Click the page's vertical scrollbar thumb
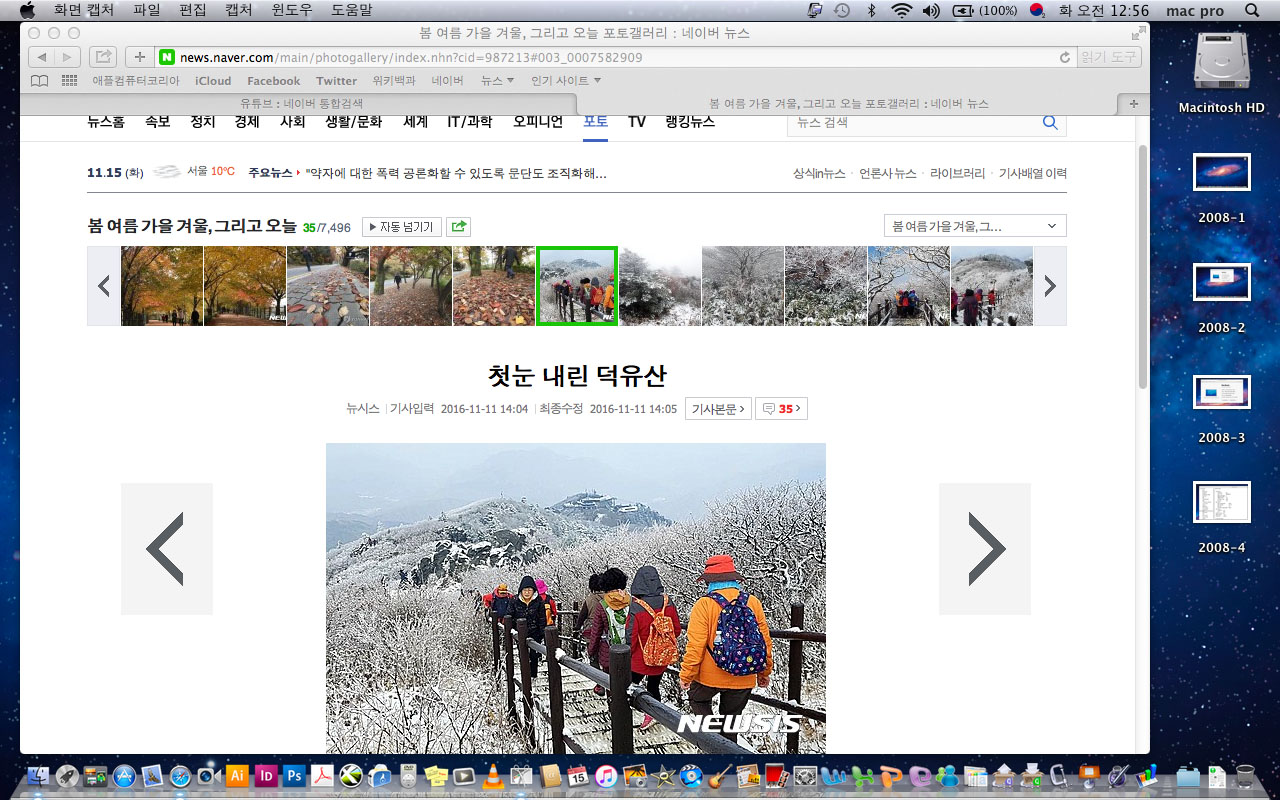The width and height of the screenshot is (1280, 800). point(1143,265)
